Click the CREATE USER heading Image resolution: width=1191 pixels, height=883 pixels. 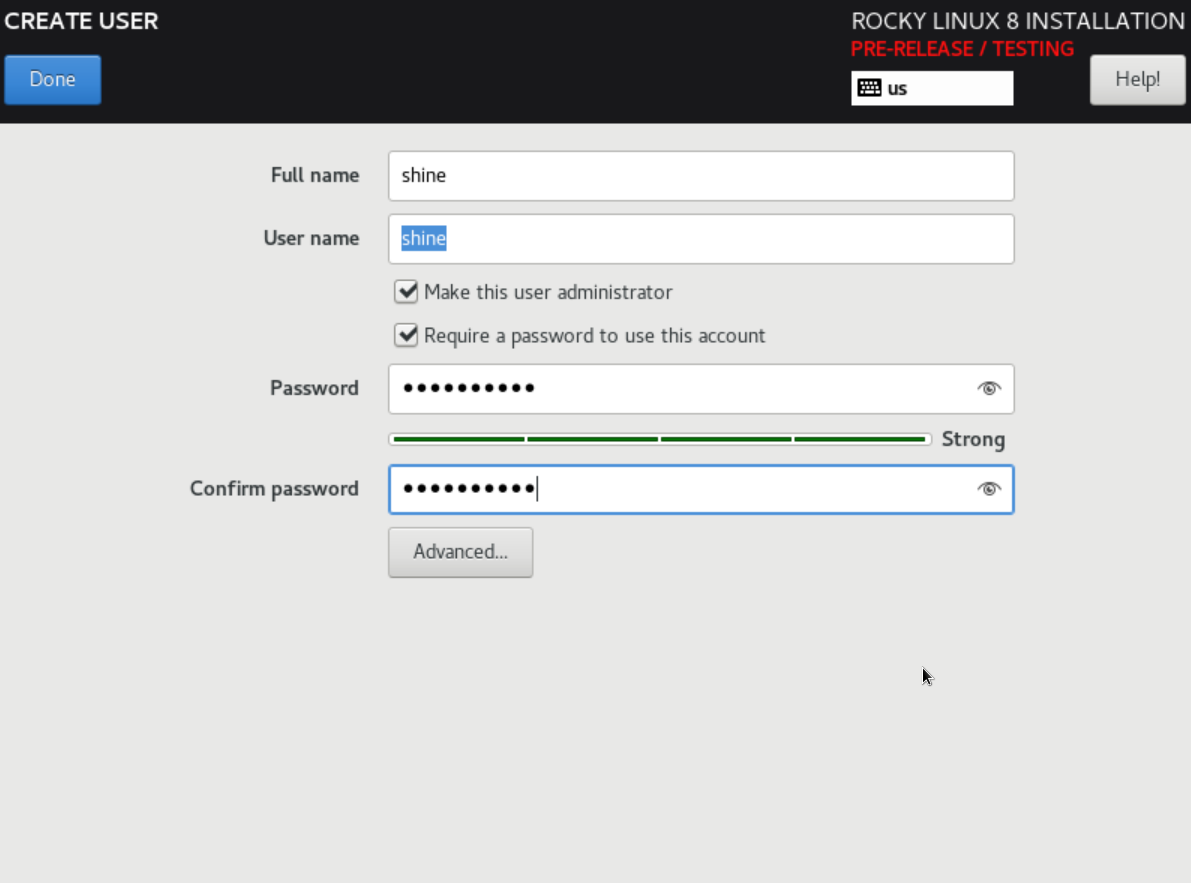81,21
